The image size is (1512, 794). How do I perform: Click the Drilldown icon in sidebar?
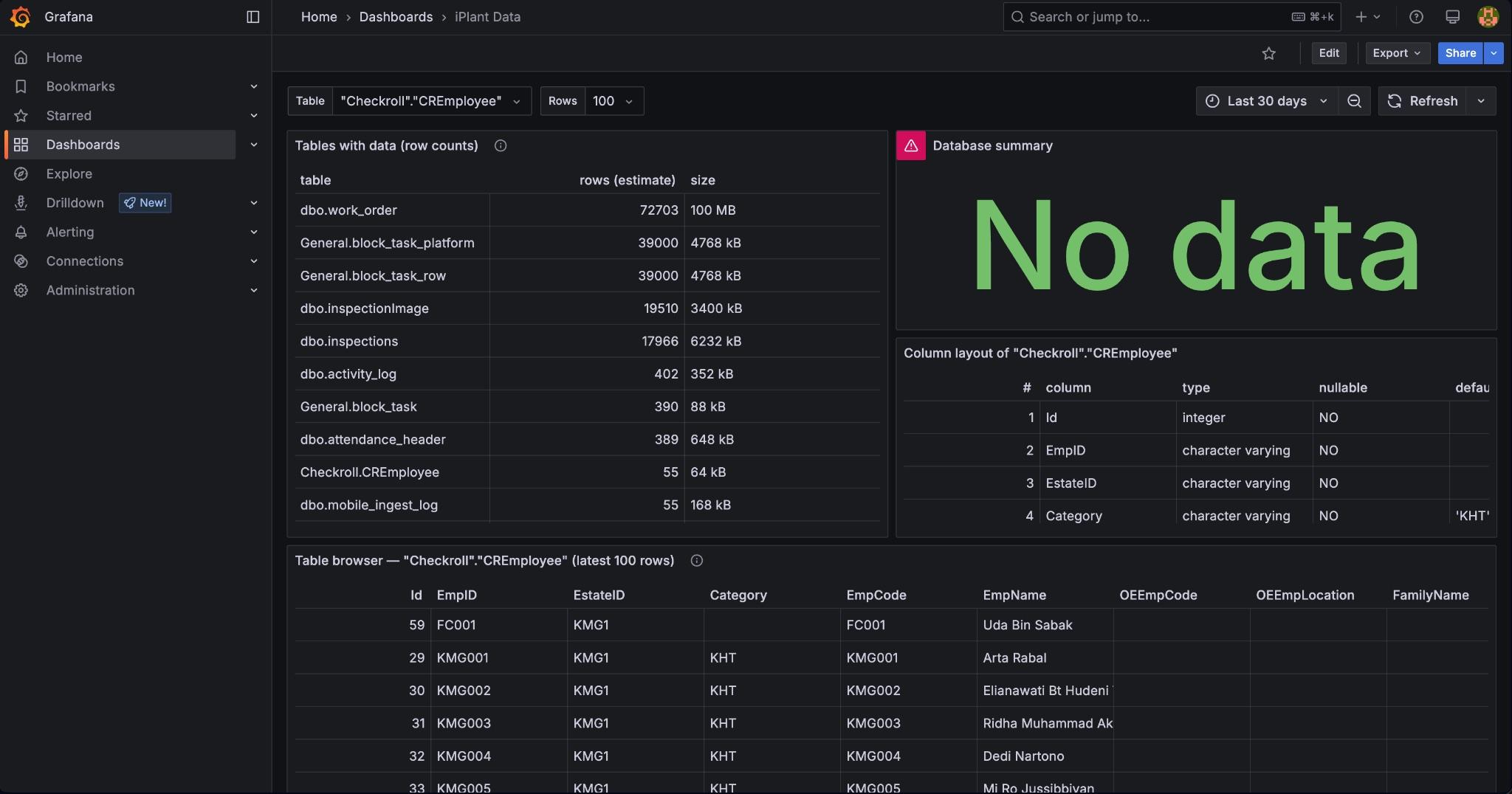21,203
